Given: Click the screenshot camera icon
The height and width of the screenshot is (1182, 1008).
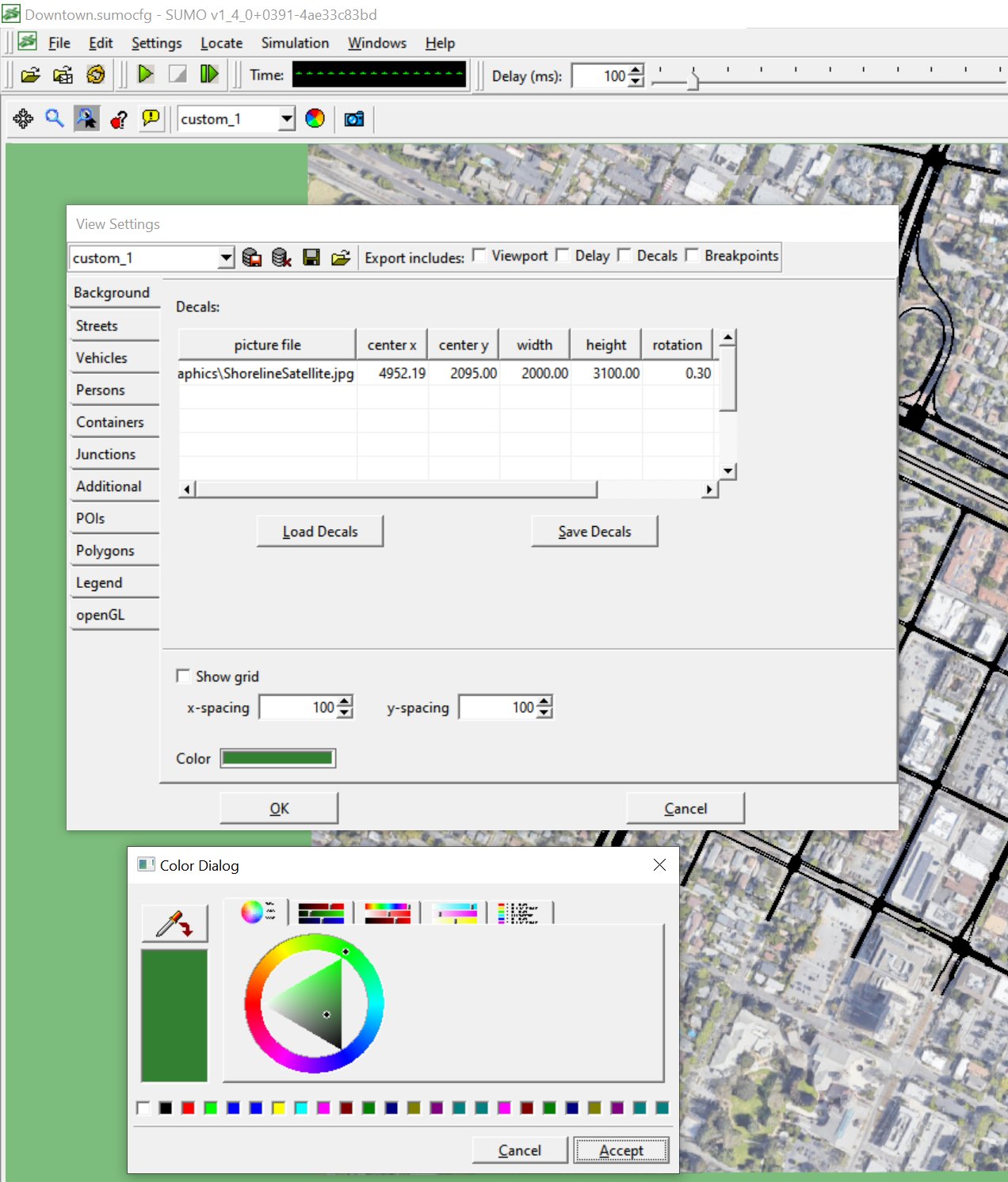Looking at the screenshot, I should (x=353, y=119).
